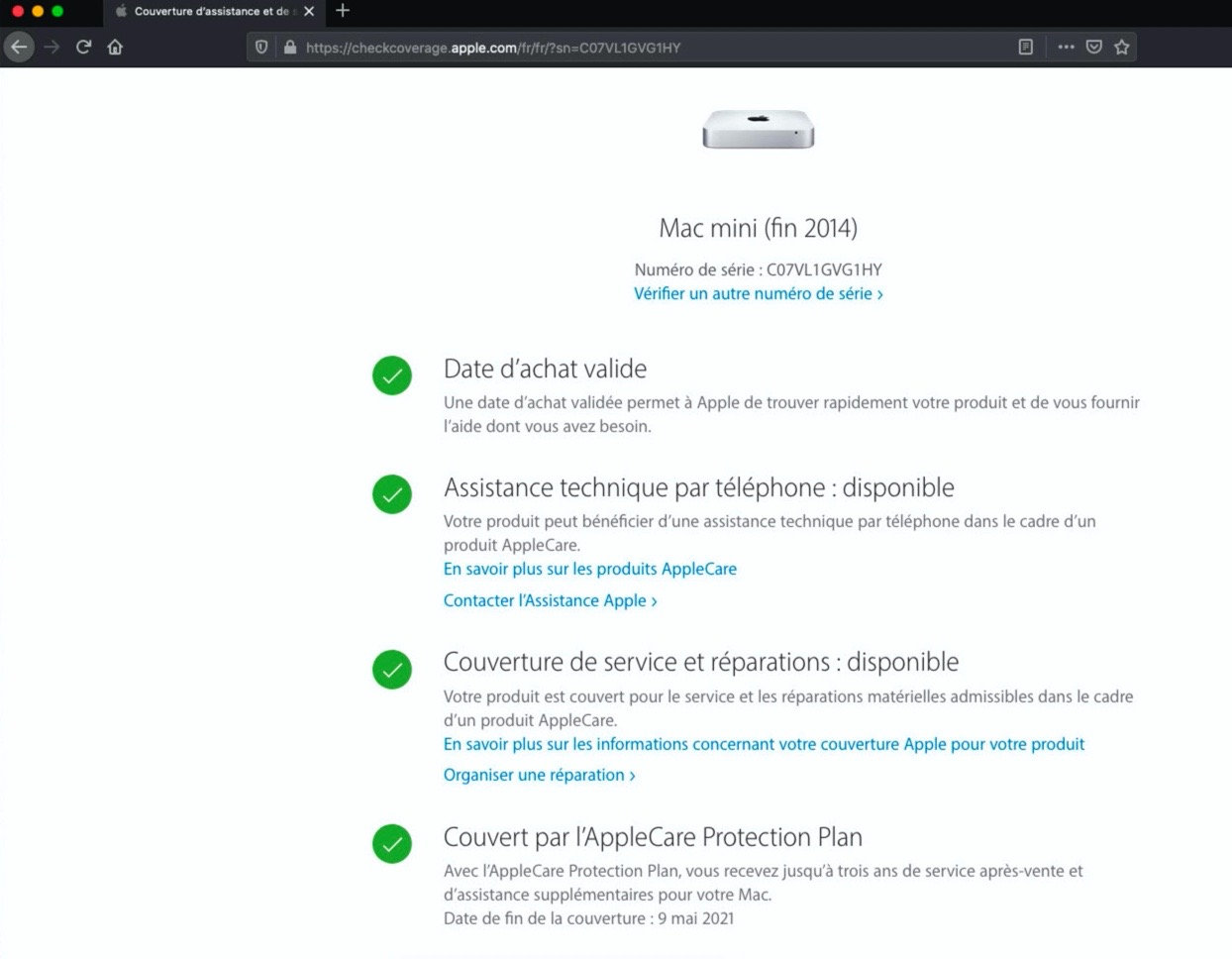Go back with the browser back arrow
This screenshot has width=1232, height=959.
(x=19, y=47)
